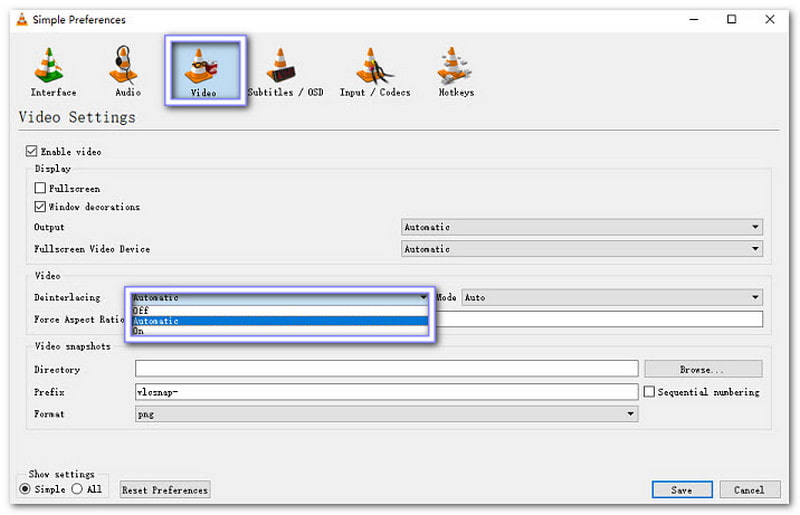
Task: Expand the Fullscreen Video Device dropdown
Action: (582, 249)
